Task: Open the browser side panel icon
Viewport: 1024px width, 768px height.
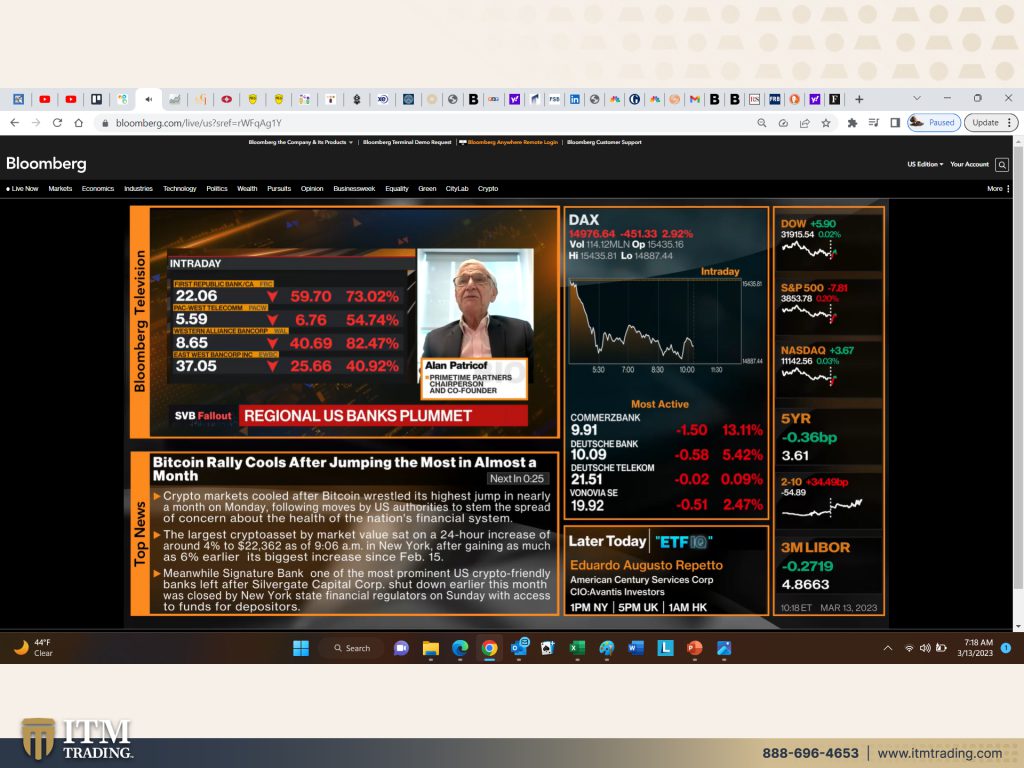Action: coord(895,123)
